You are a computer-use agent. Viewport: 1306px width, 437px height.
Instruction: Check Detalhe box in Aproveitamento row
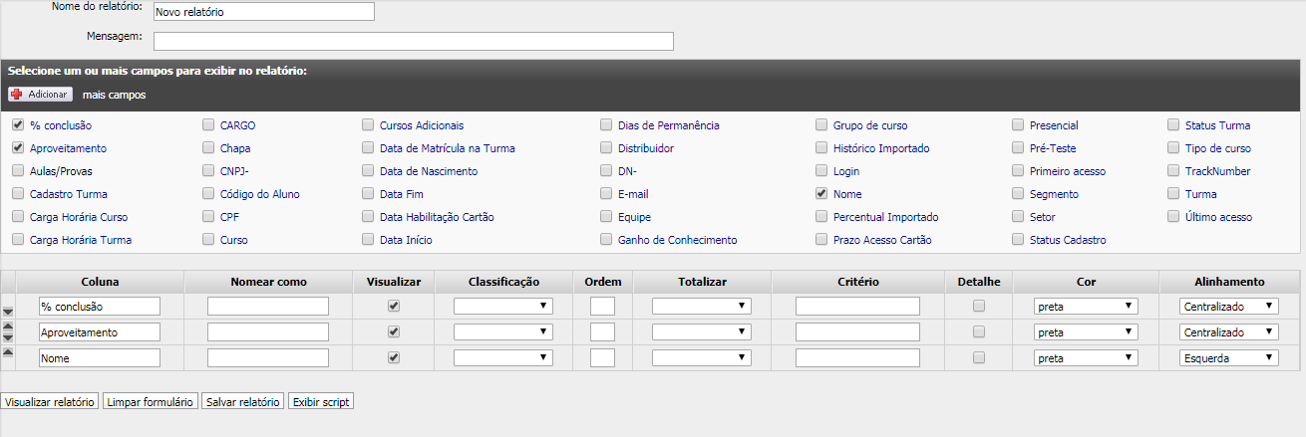point(979,331)
